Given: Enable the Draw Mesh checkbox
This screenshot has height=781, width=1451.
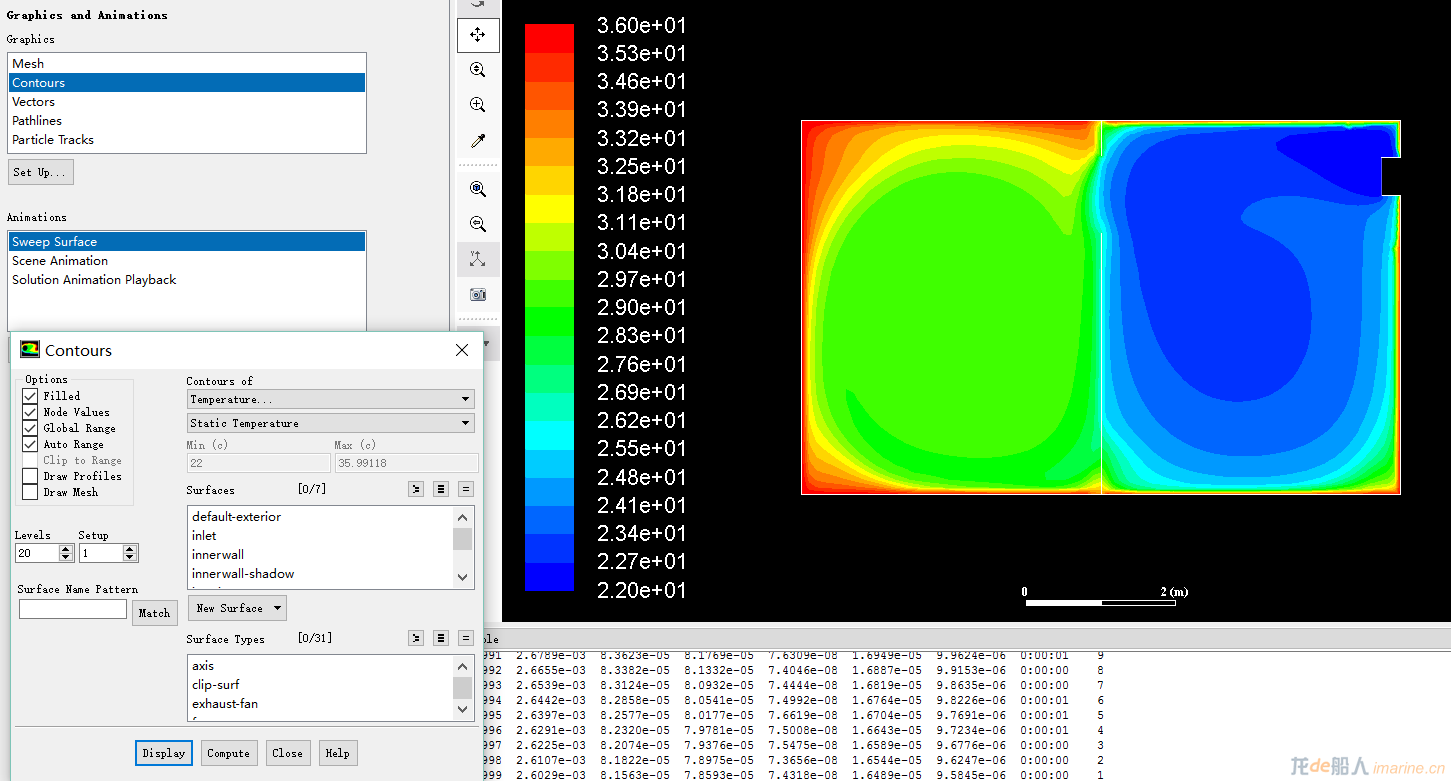Looking at the screenshot, I should [30, 492].
